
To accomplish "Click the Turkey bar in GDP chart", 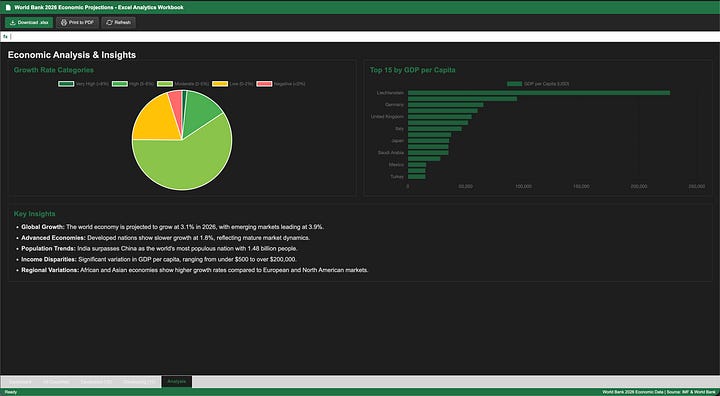I will click(x=416, y=176).
